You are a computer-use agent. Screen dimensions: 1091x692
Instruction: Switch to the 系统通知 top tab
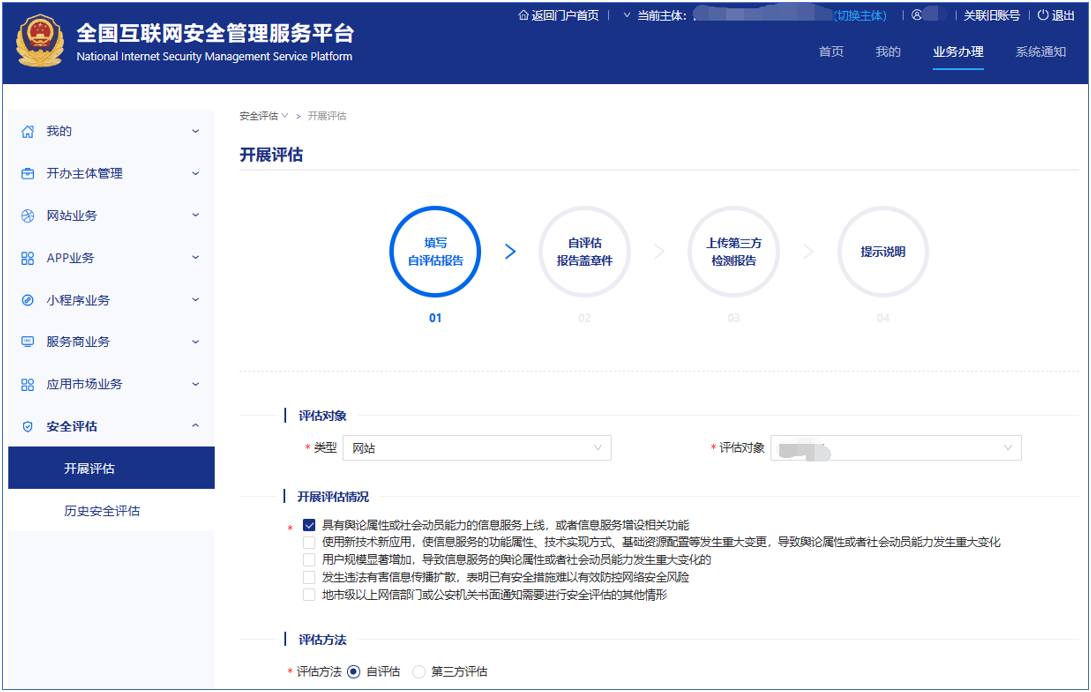(x=1040, y=52)
